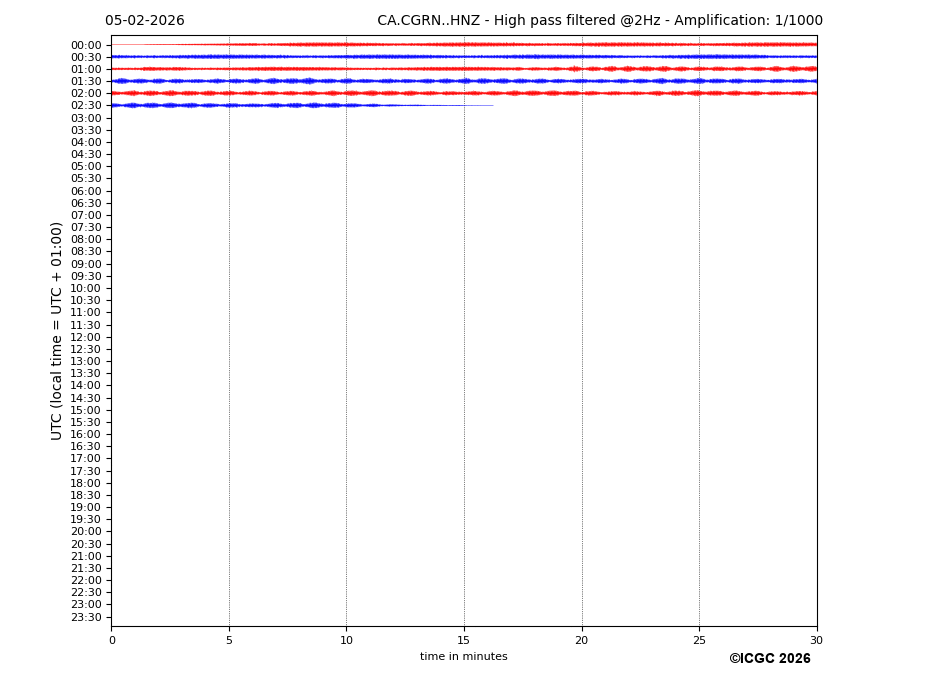Select the blue 00:30 seismic trace
Screen dimensions: 927x696
coord(463,57)
